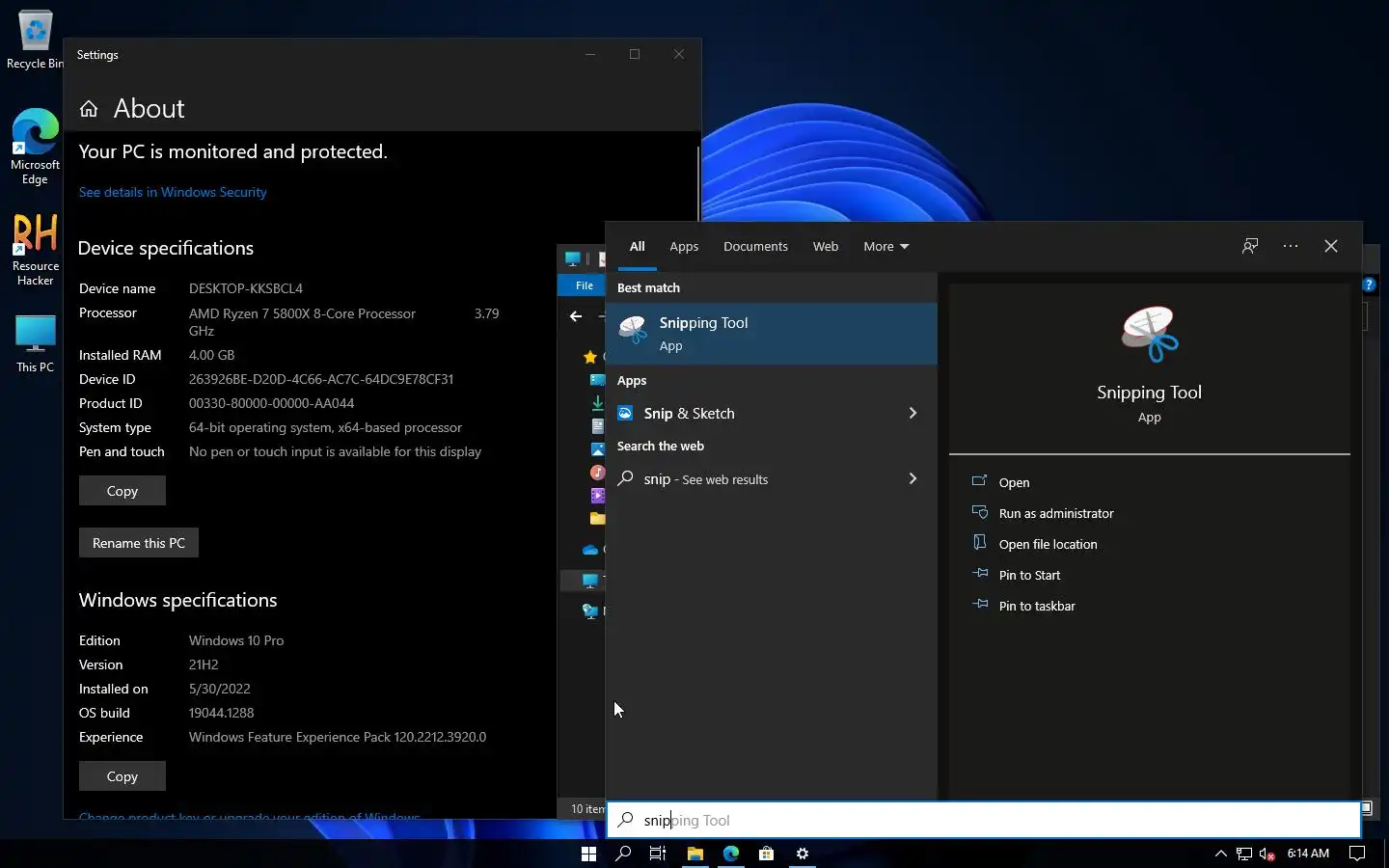
Task: Click the network icon in system tray
Action: click(x=1244, y=854)
